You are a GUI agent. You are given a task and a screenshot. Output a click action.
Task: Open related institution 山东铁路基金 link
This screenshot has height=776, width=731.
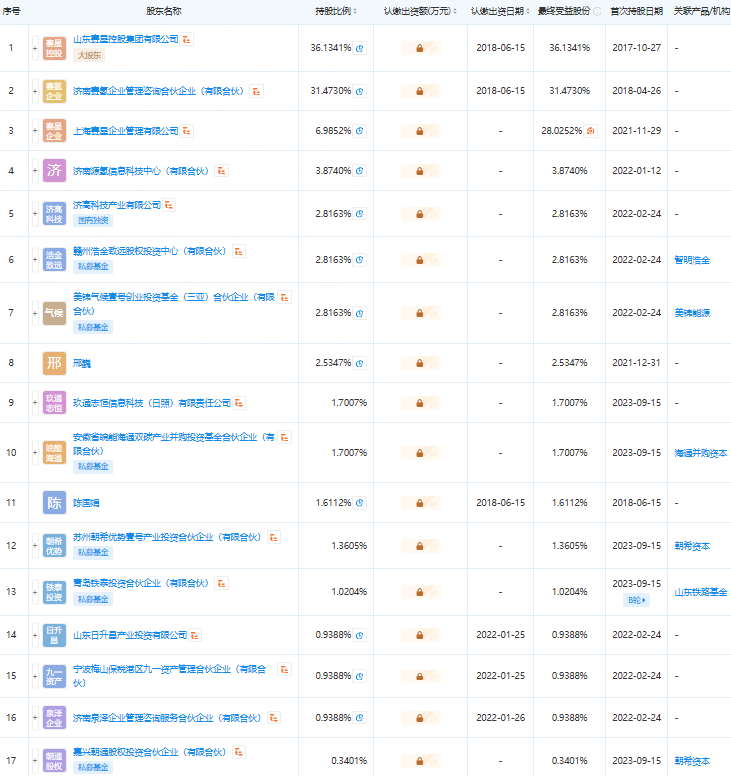pyautogui.click(x=700, y=592)
